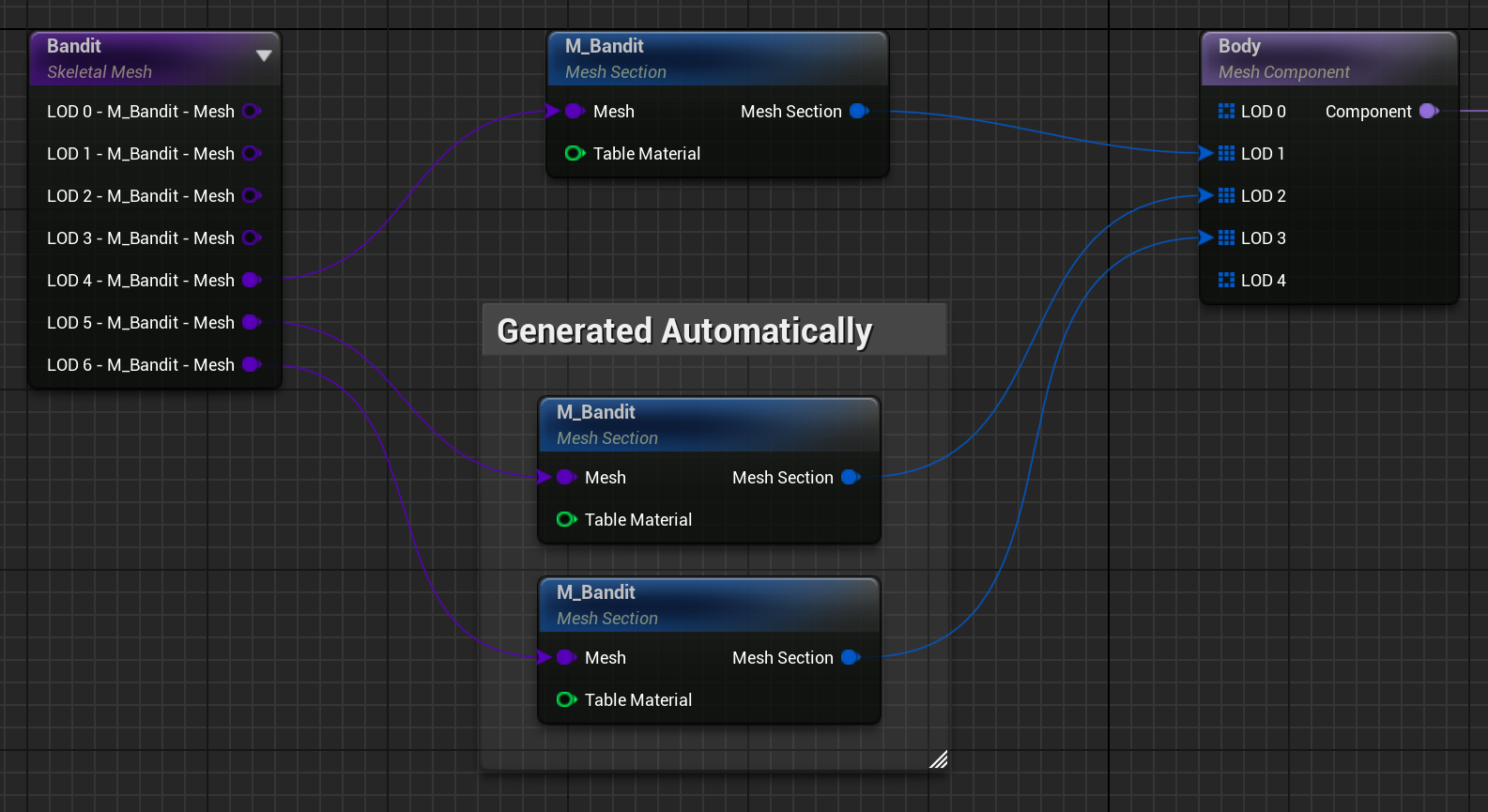The width and height of the screenshot is (1488, 812).
Task: Click Mesh input pin on bottom M_Bandit node
Action: tap(566, 657)
